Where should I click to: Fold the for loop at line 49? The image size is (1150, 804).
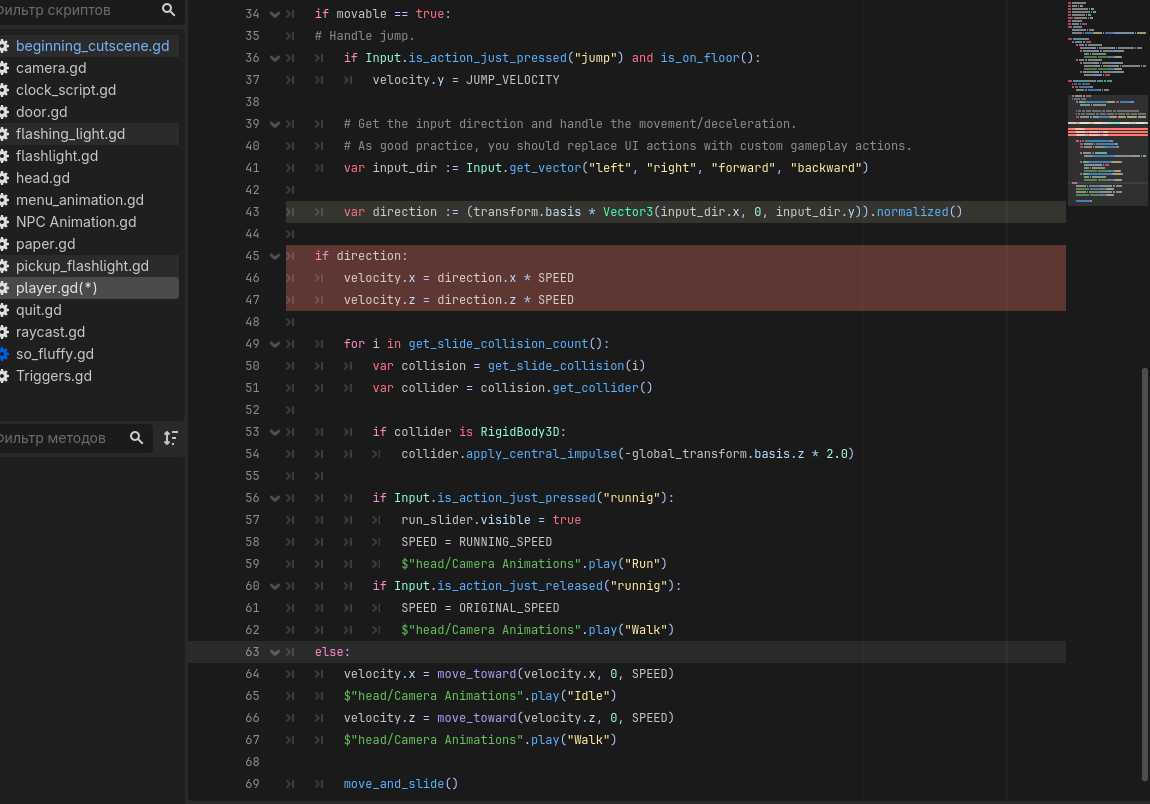pos(275,344)
